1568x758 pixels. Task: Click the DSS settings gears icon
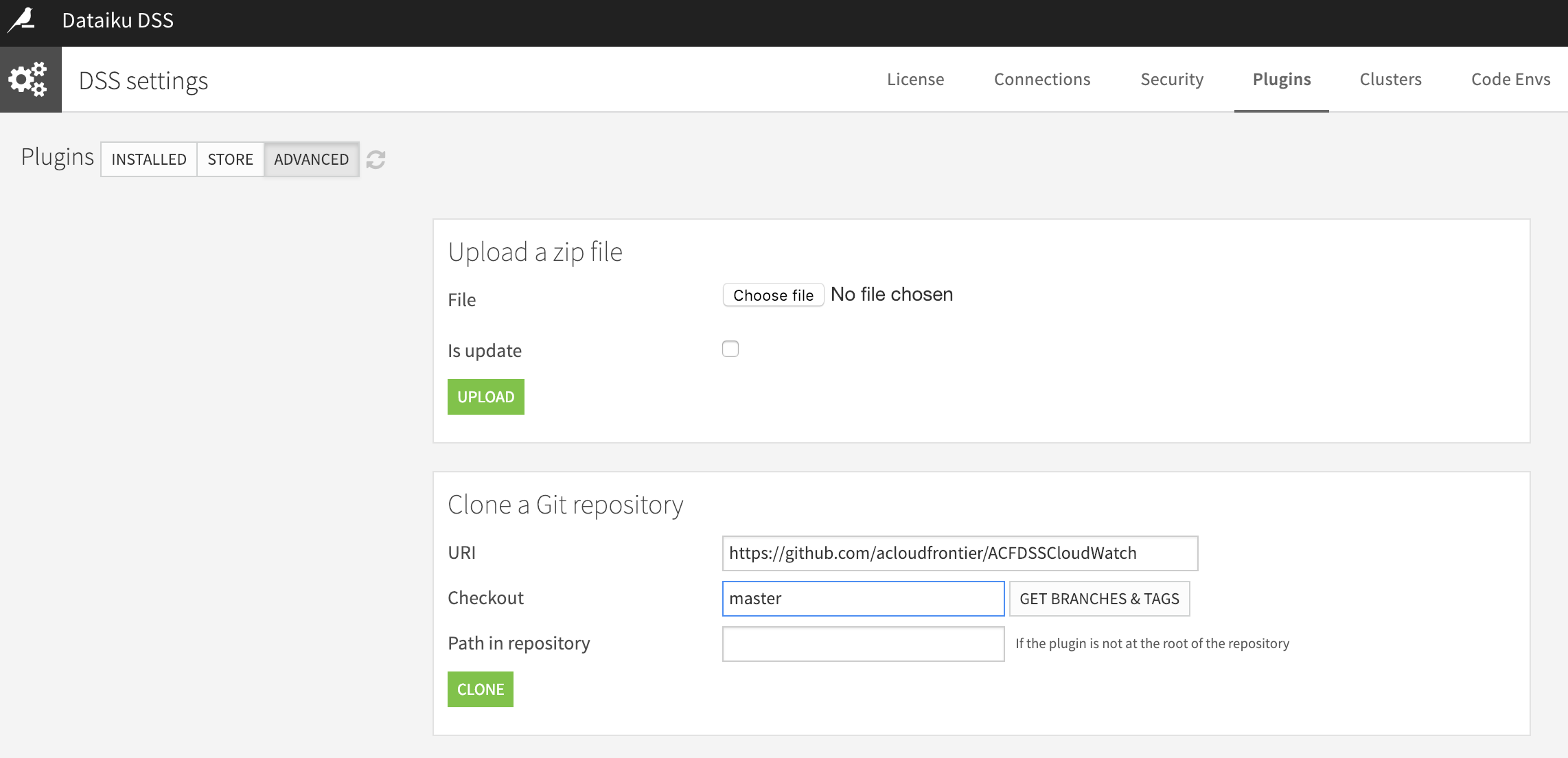pyautogui.click(x=28, y=80)
